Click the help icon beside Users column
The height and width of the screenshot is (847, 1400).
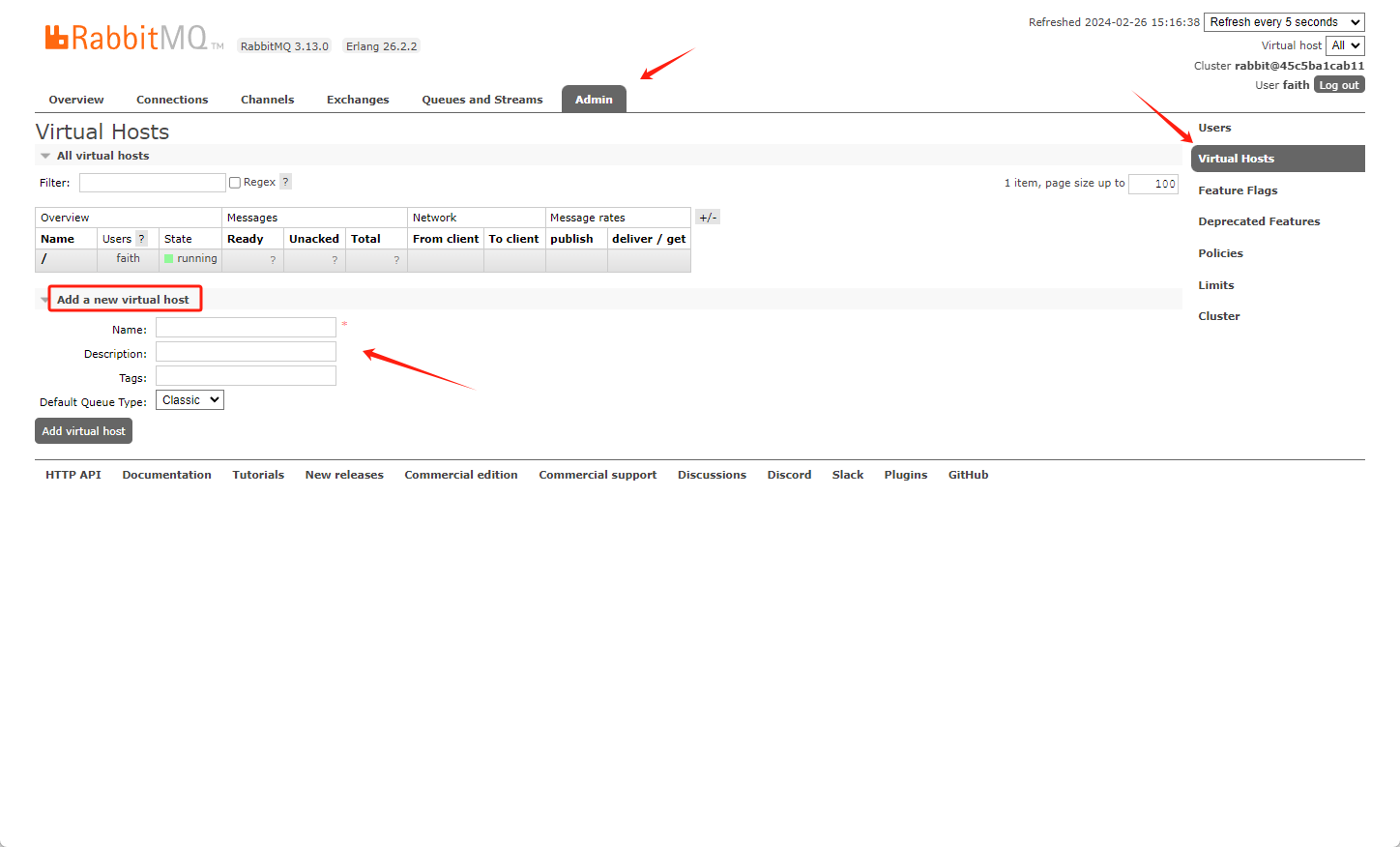[x=142, y=239]
